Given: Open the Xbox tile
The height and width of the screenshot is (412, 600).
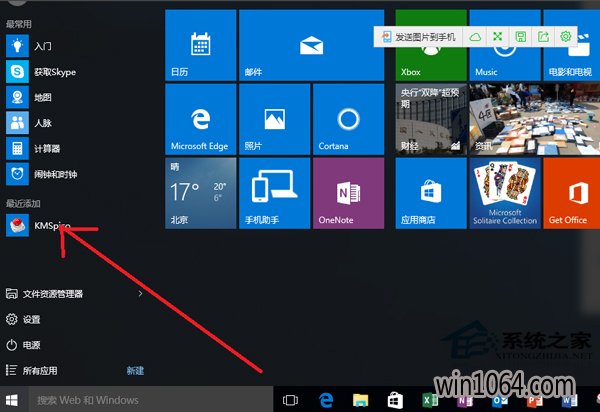Looking at the screenshot, I should click(431, 45).
